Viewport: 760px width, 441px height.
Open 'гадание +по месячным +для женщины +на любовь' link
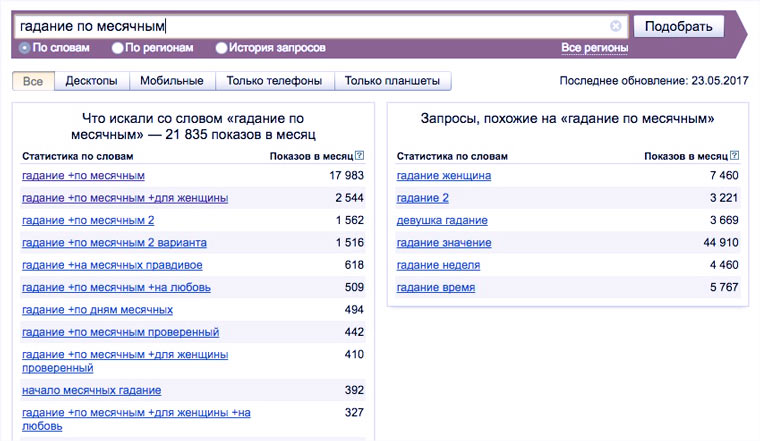pyautogui.click(x=136, y=419)
